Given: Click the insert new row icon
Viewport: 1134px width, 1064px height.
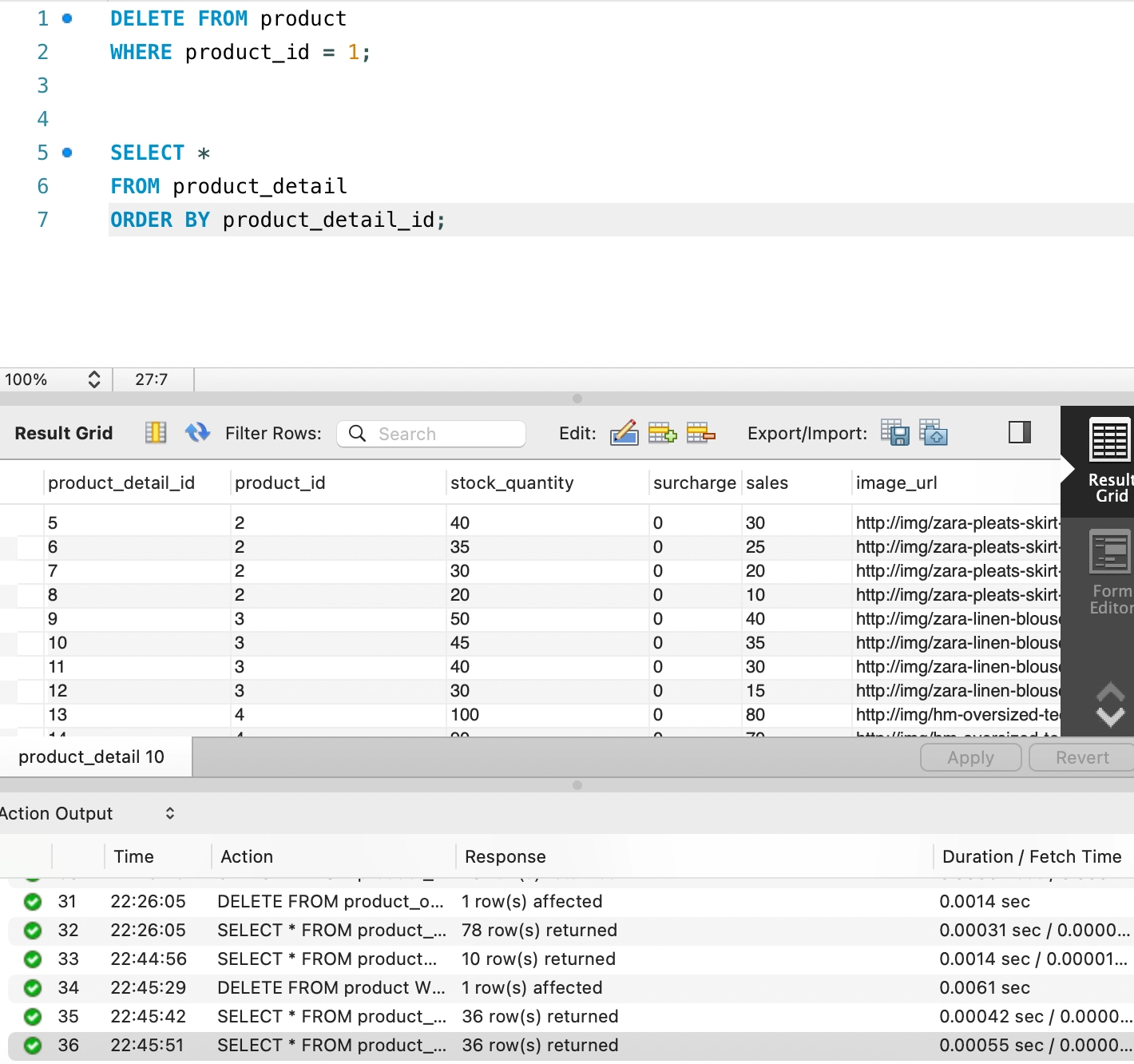Looking at the screenshot, I should coord(662,433).
